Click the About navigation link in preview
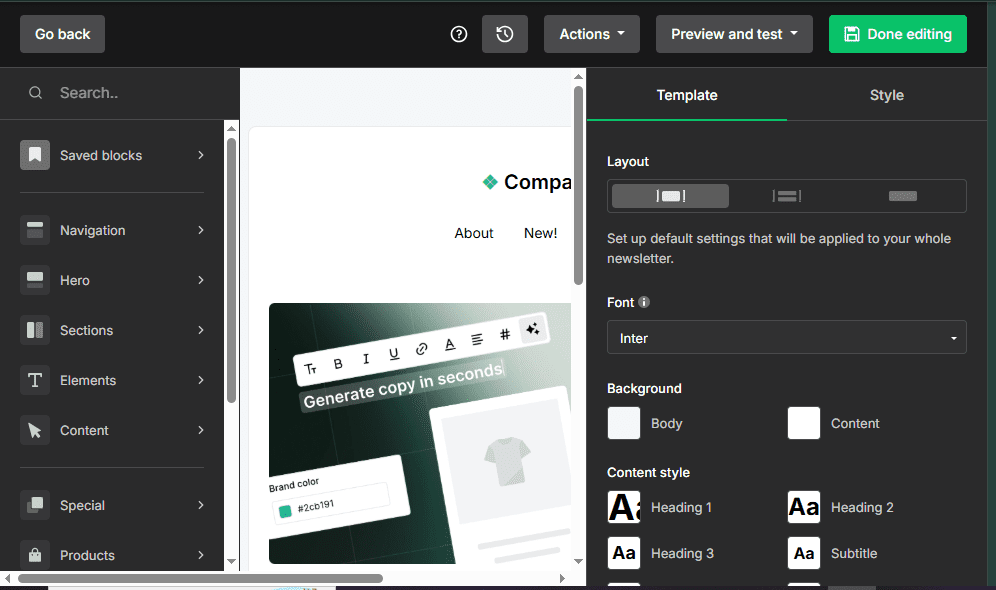Image resolution: width=996 pixels, height=590 pixels. [x=474, y=233]
